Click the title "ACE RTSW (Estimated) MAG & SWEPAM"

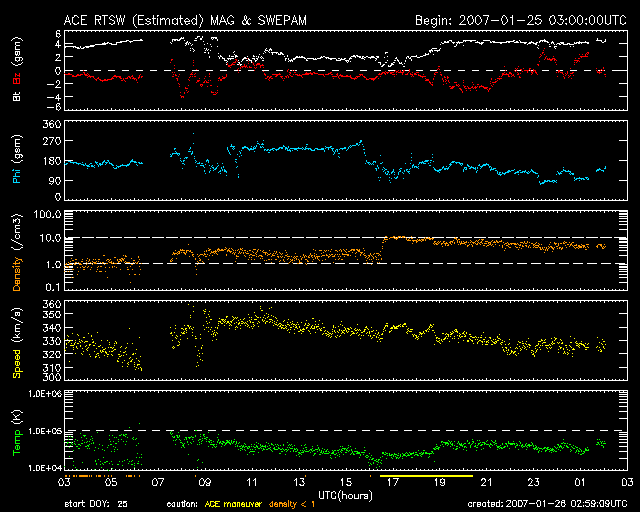pos(185,20)
